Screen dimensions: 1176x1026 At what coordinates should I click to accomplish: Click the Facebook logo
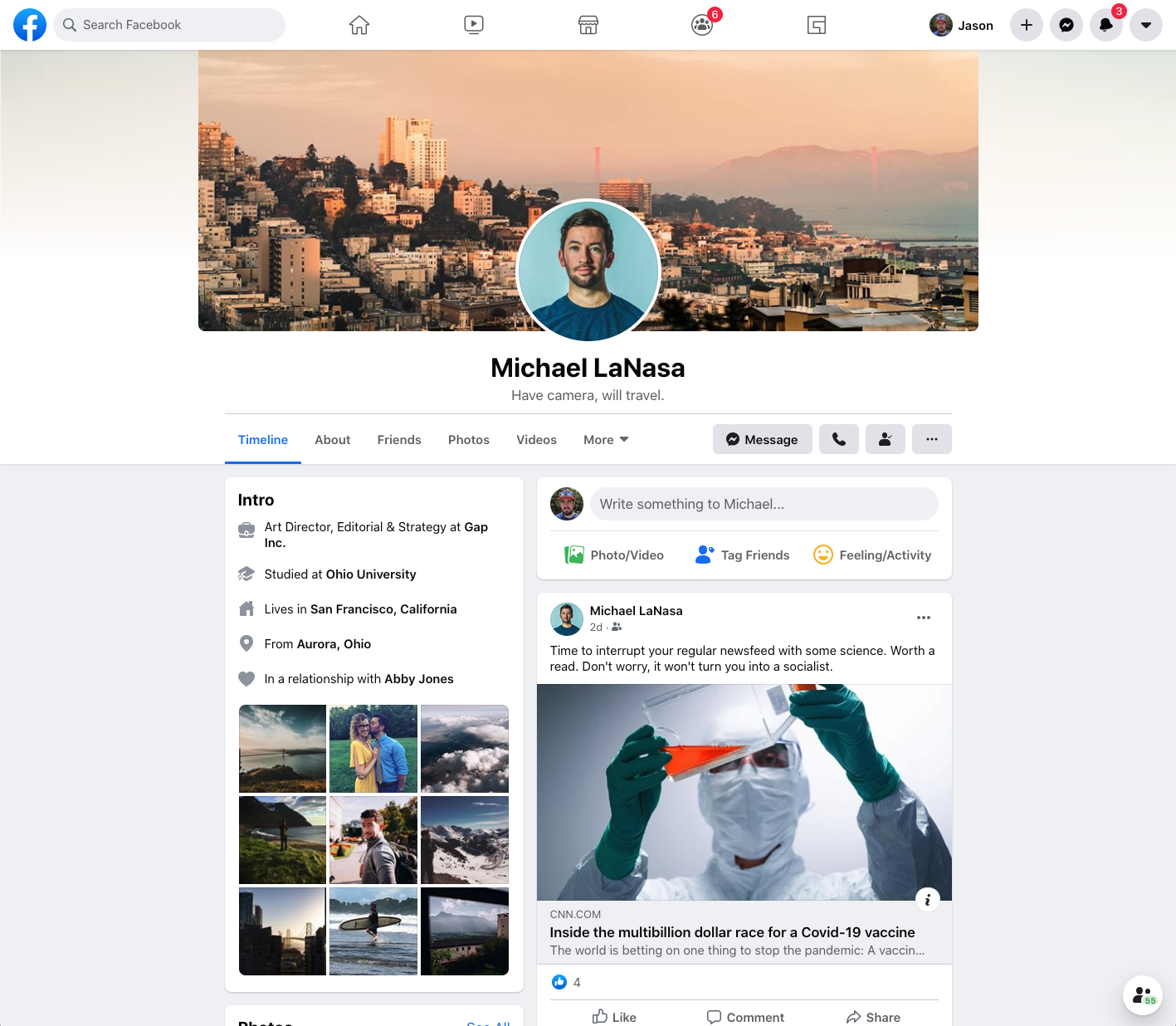click(30, 25)
